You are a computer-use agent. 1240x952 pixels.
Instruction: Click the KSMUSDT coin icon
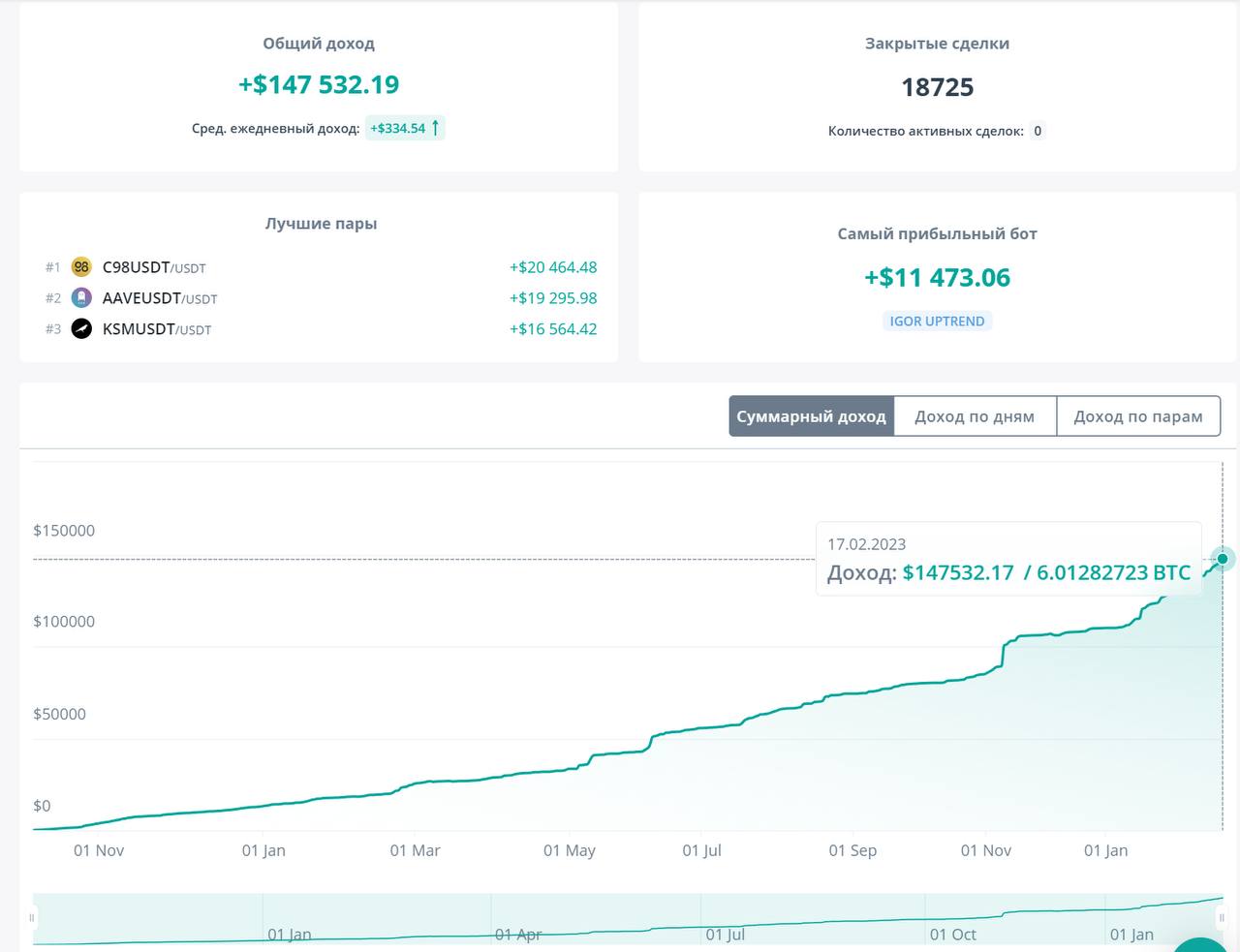click(81, 329)
